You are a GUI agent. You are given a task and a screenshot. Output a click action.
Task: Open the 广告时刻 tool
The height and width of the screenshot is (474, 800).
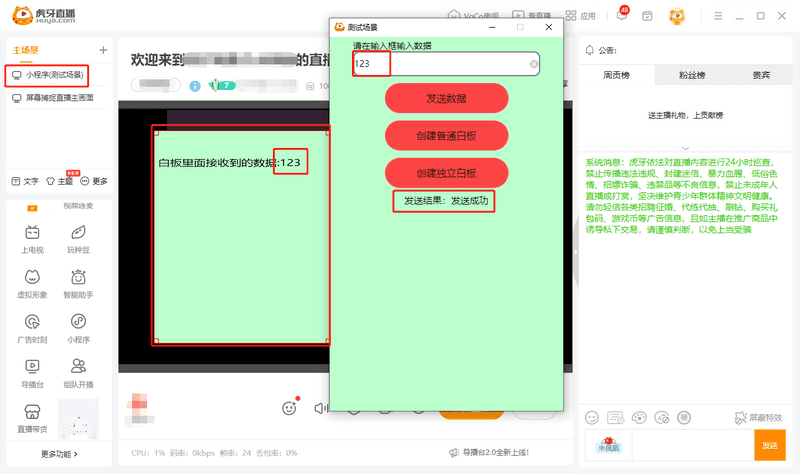pyautogui.click(x=32, y=329)
